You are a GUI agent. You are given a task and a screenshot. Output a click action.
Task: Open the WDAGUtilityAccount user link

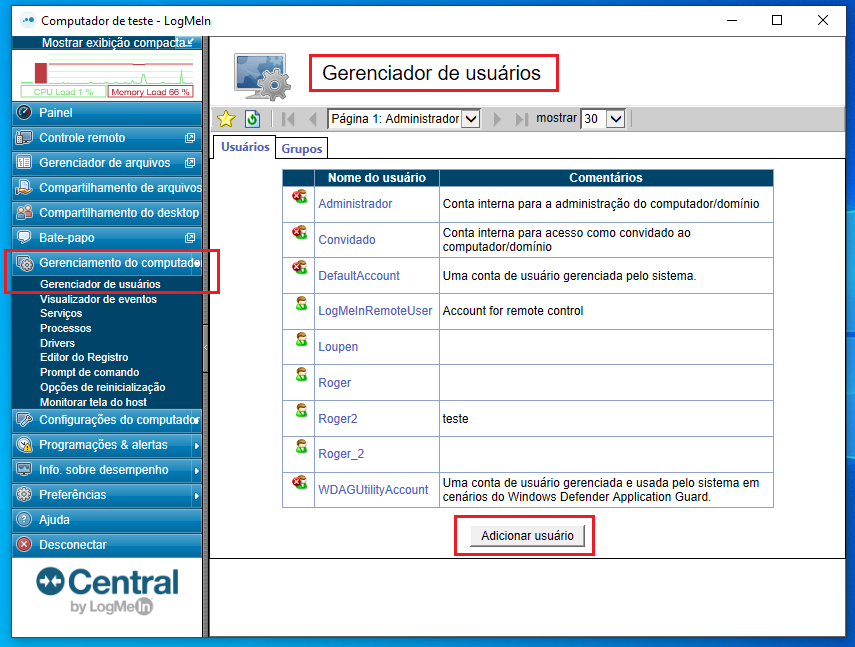click(373, 489)
